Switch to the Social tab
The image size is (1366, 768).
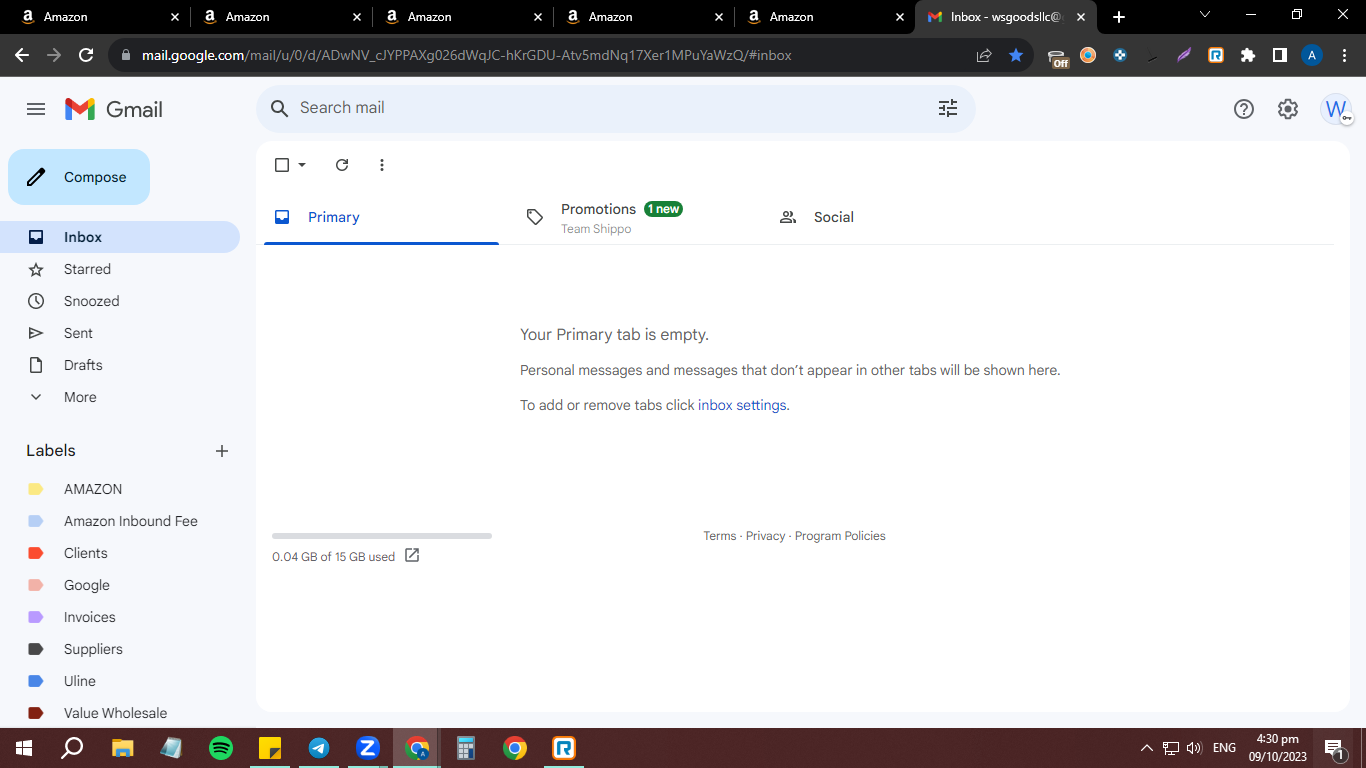point(885,217)
